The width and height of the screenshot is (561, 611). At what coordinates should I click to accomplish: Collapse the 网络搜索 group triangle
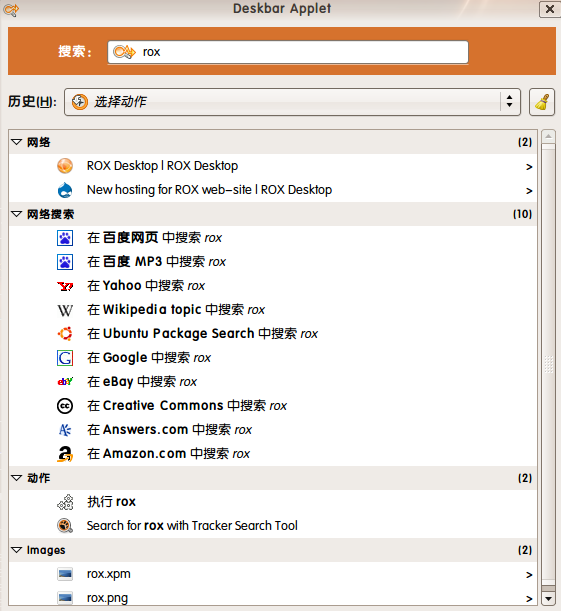point(16,214)
